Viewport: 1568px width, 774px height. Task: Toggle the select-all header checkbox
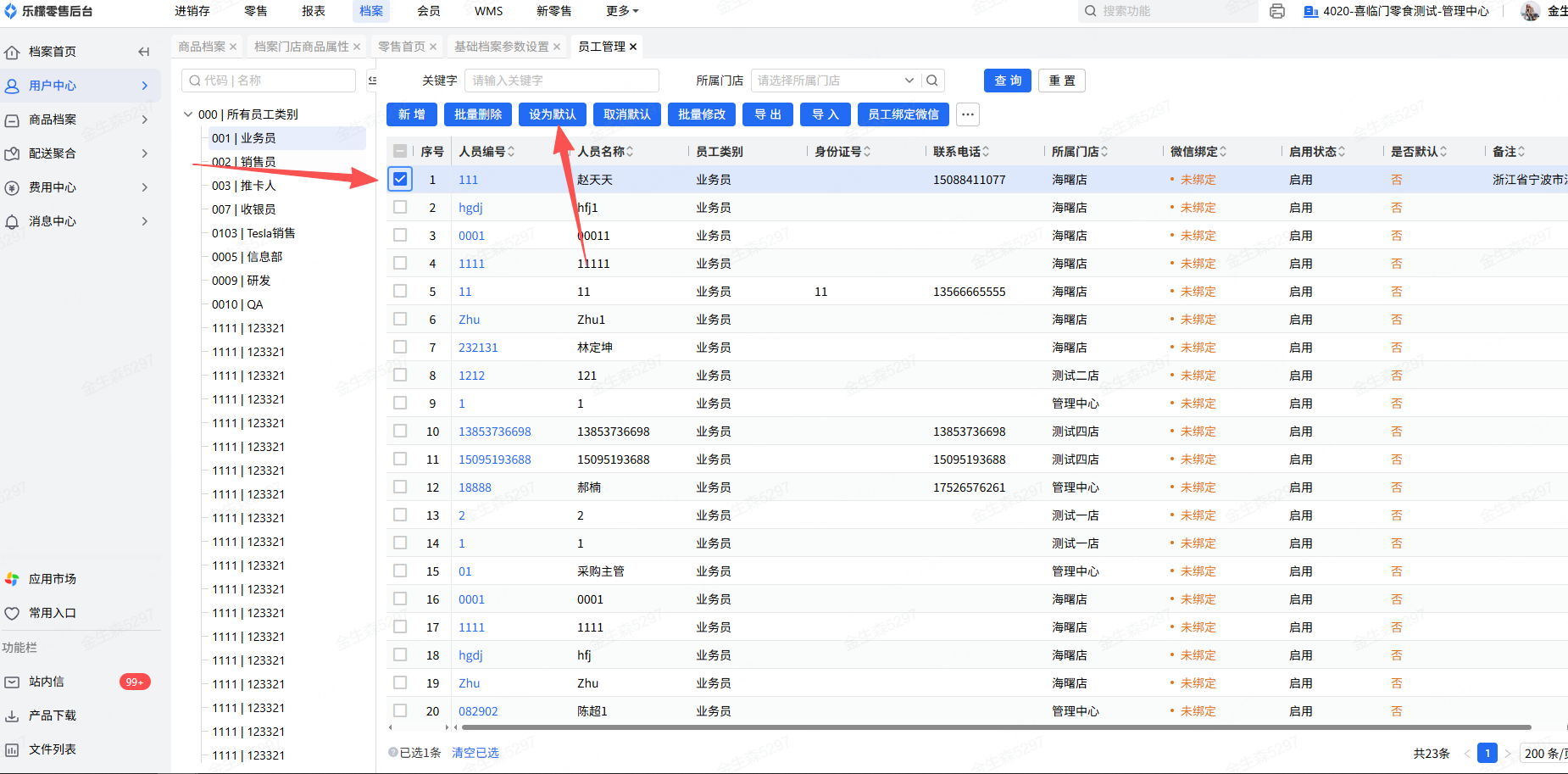pyautogui.click(x=400, y=151)
